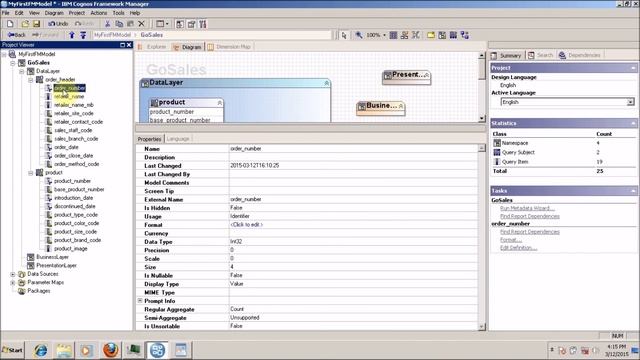Click the Up one level arrow icon
The image size is (640, 360).
(72, 35)
